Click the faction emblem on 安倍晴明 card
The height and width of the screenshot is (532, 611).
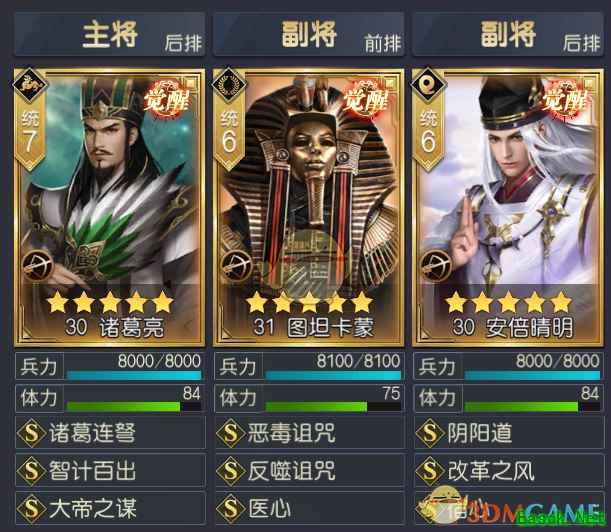(428, 85)
